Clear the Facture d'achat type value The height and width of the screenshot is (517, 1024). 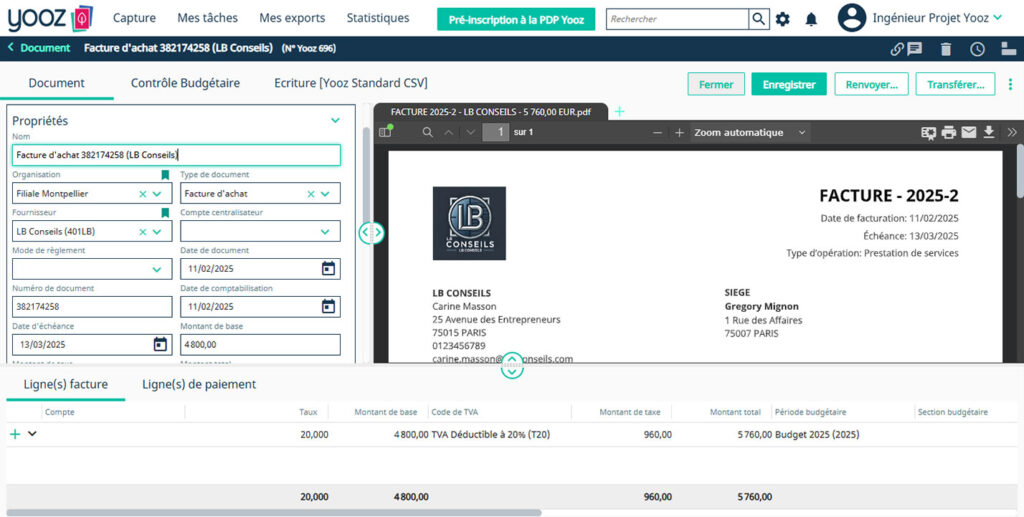pos(311,194)
